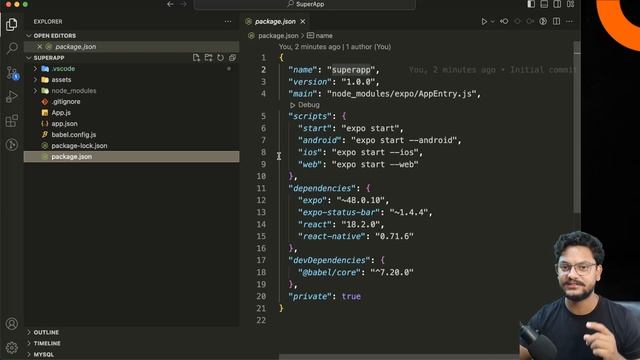Open the Run button dropdown arrow

pyautogui.click(x=493, y=21)
